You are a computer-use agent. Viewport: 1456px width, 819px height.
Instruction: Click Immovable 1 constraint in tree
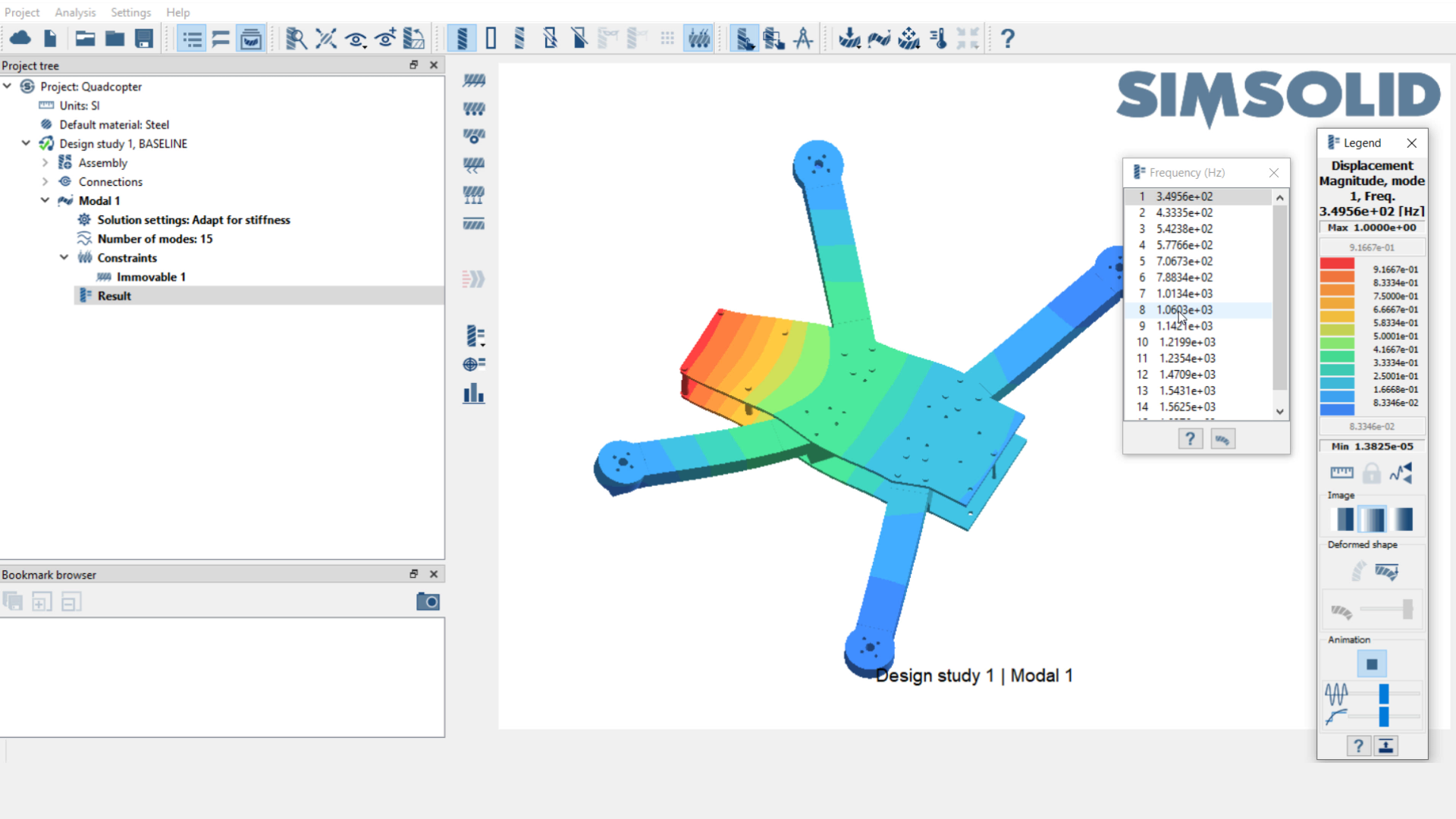(150, 277)
